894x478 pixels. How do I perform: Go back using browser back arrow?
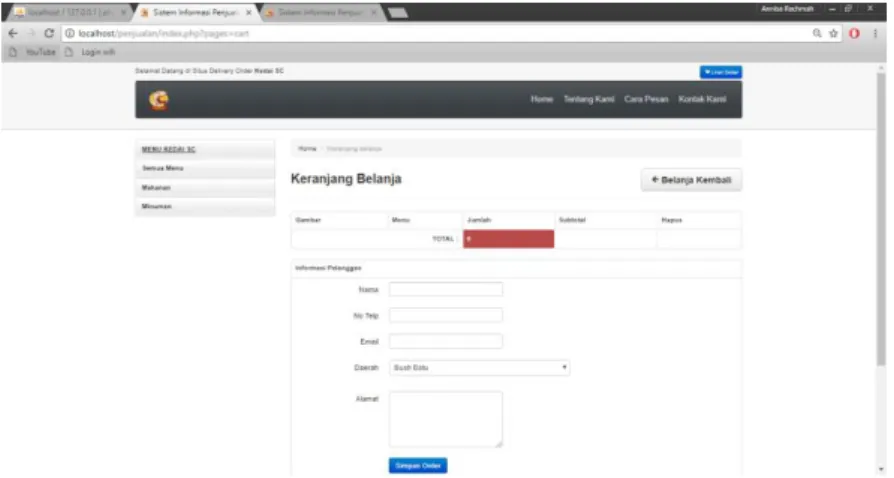[x=13, y=34]
